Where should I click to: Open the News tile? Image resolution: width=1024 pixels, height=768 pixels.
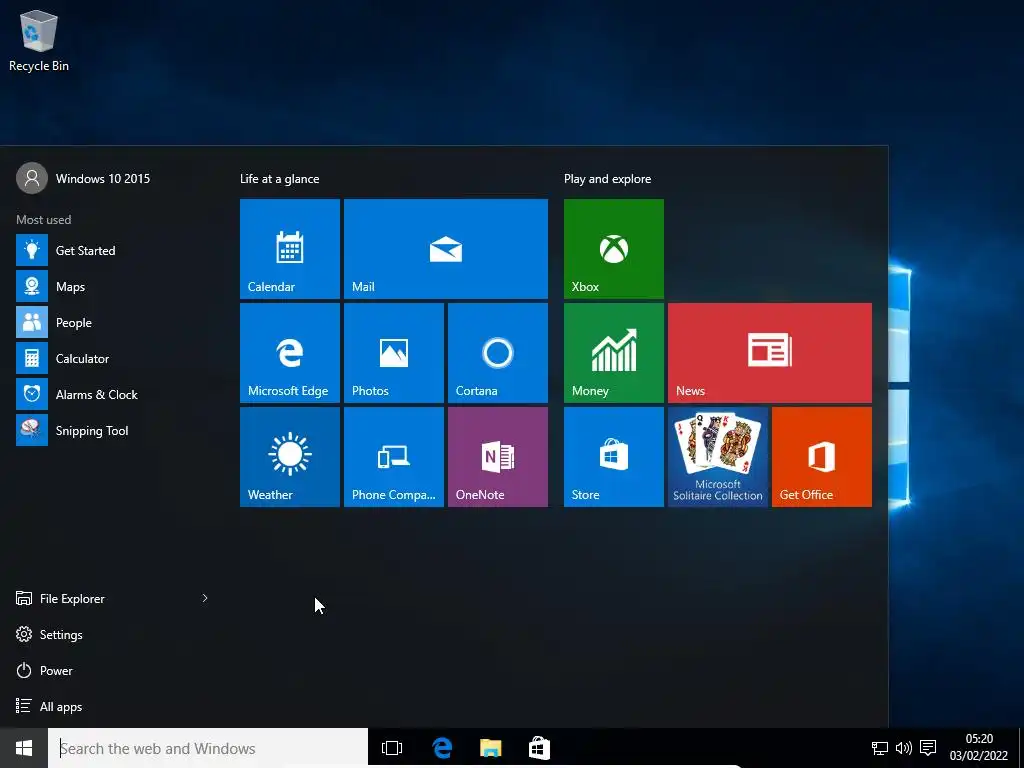(x=770, y=353)
